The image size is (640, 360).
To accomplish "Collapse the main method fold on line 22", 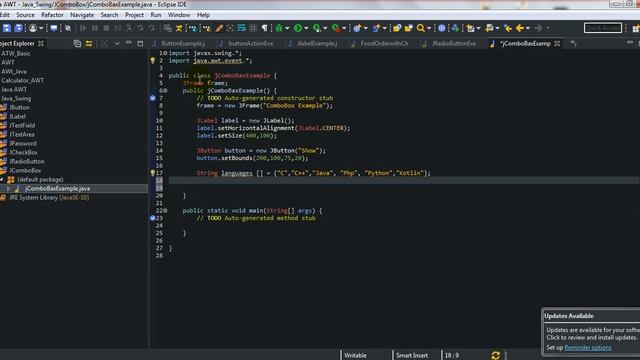I will [165, 211].
